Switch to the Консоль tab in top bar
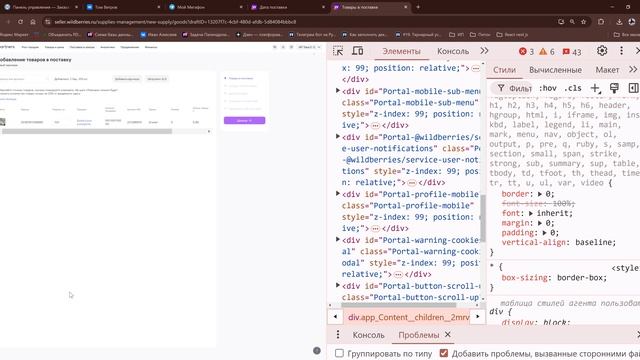This screenshot has height=360, width=640. 453,51
